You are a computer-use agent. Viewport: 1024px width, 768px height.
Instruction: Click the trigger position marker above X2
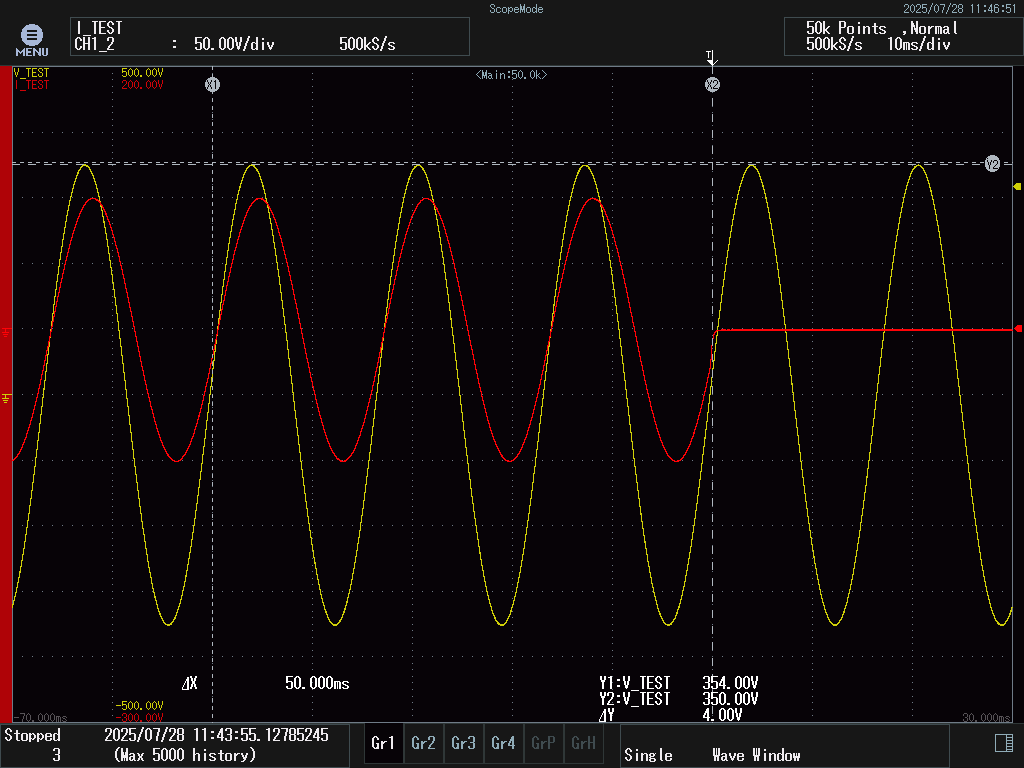click(710, 57)
